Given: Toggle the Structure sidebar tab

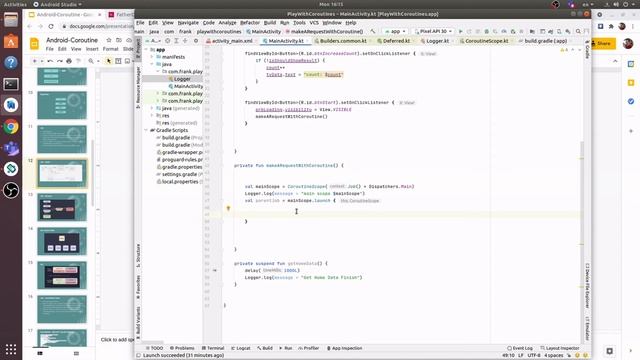Looking at the screenshot, I should click(138, 256).
